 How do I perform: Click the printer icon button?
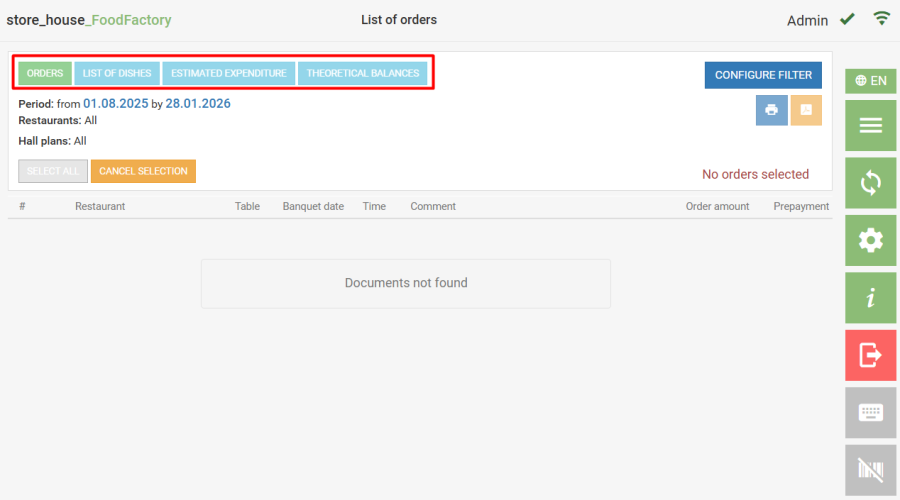pyautogui.click(x=771, y=110)
